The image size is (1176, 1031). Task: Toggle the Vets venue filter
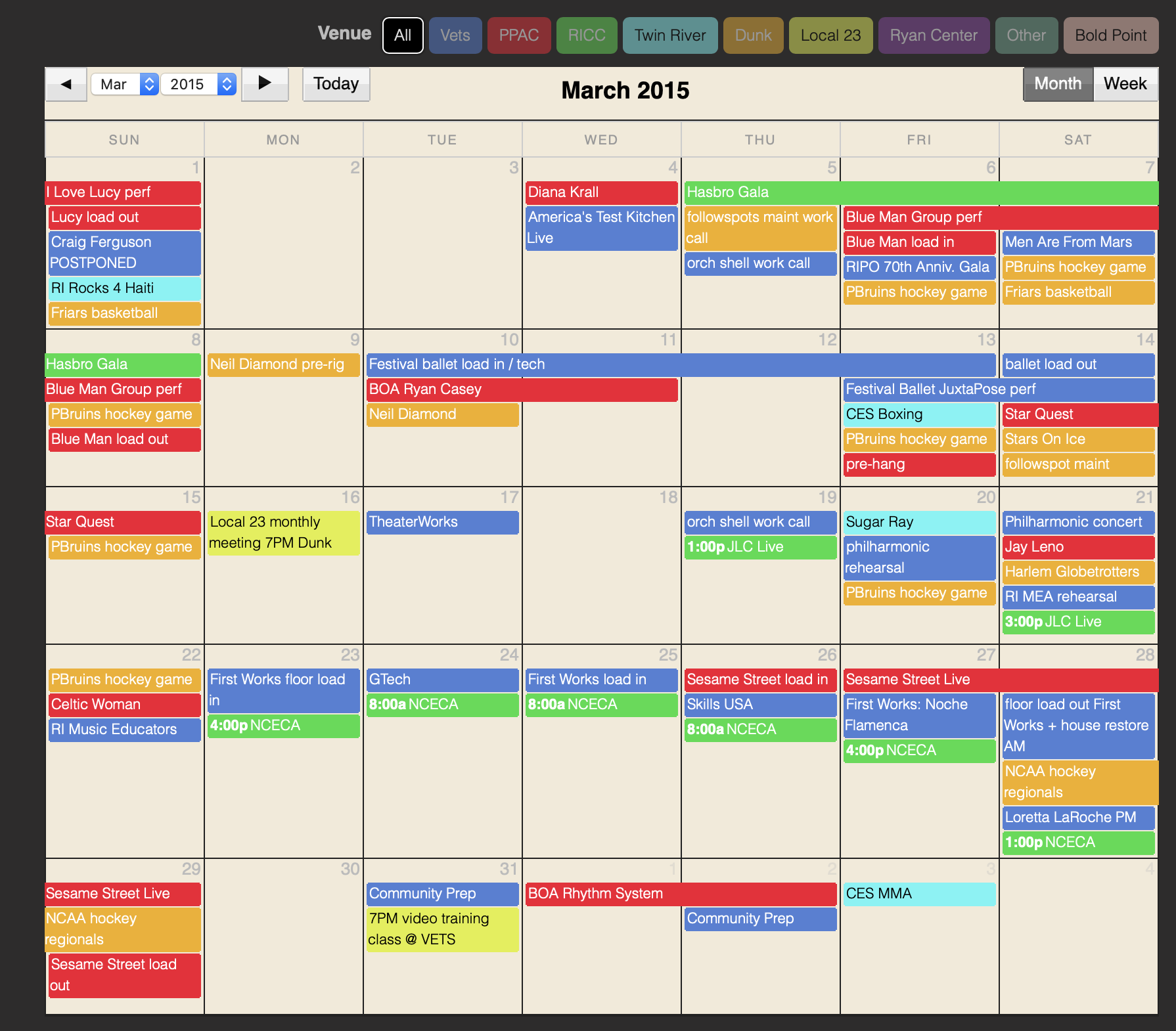click(455, 35)
